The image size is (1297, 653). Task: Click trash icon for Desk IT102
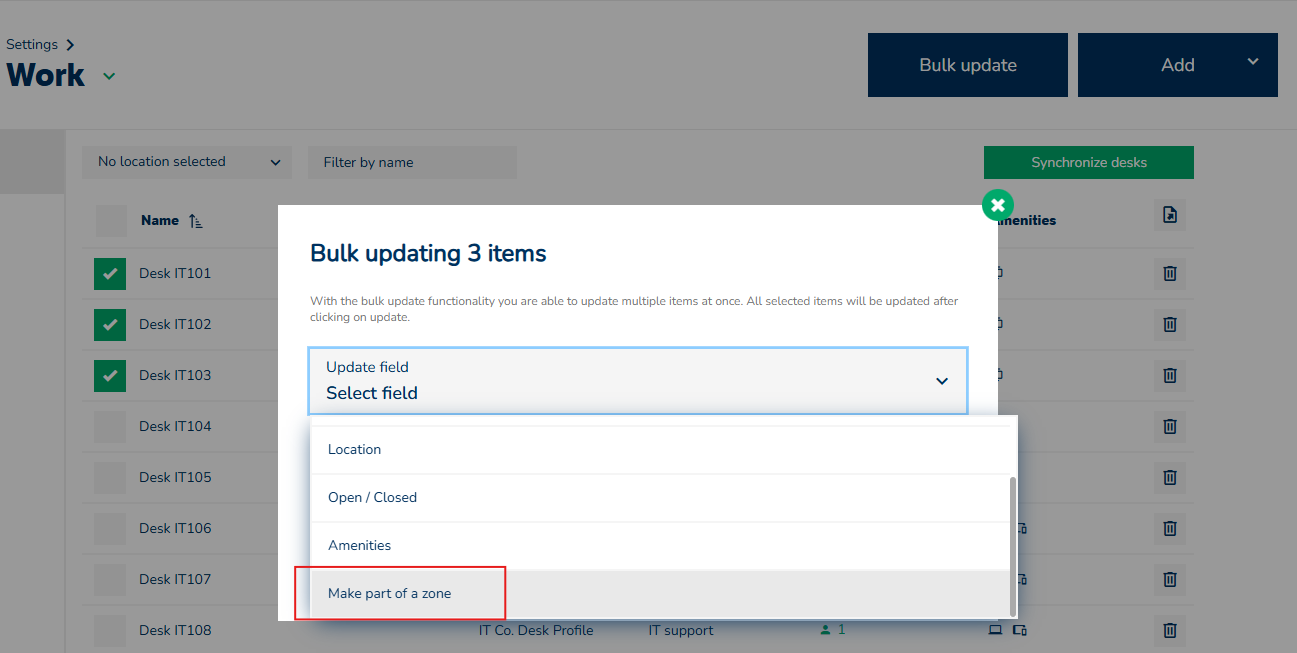[x=1169, y=324]
